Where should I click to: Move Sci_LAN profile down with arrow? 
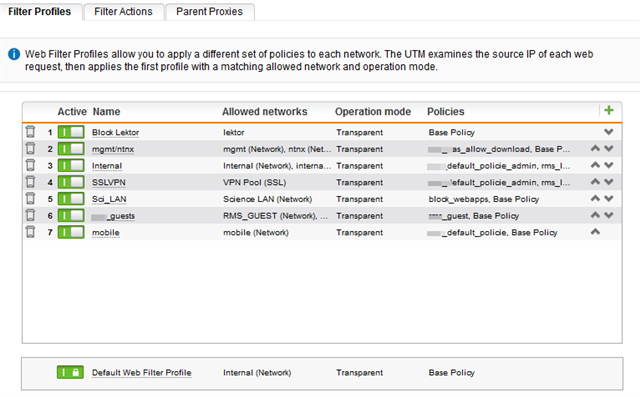point(609,198)
